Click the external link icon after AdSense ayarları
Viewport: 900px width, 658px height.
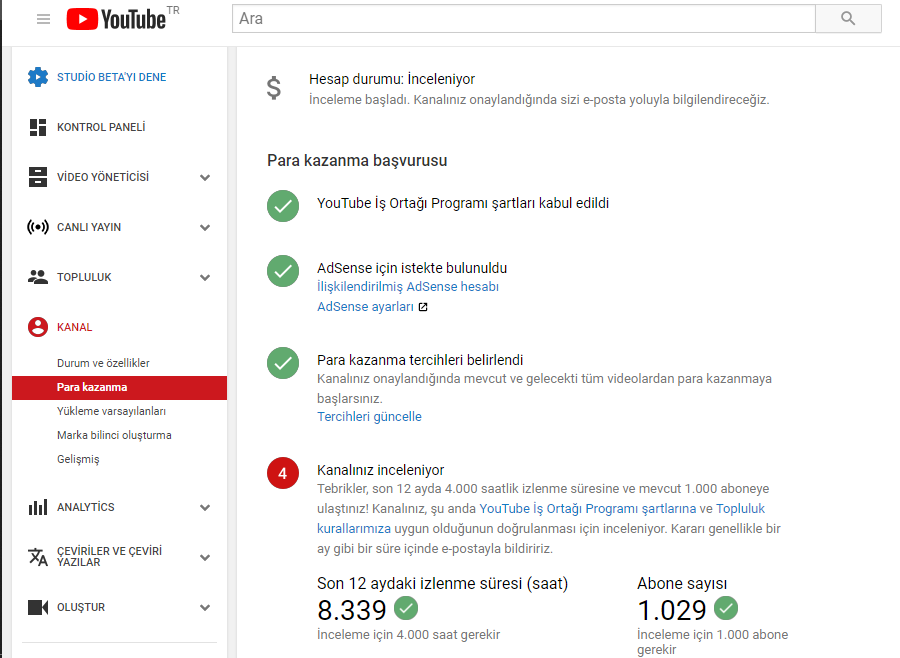click(x=423, y=307)
